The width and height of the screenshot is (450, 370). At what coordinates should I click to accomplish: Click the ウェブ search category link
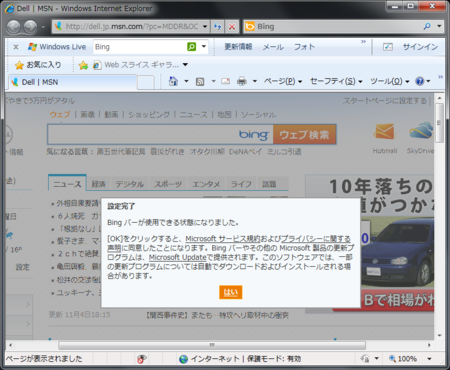(60, 115)
